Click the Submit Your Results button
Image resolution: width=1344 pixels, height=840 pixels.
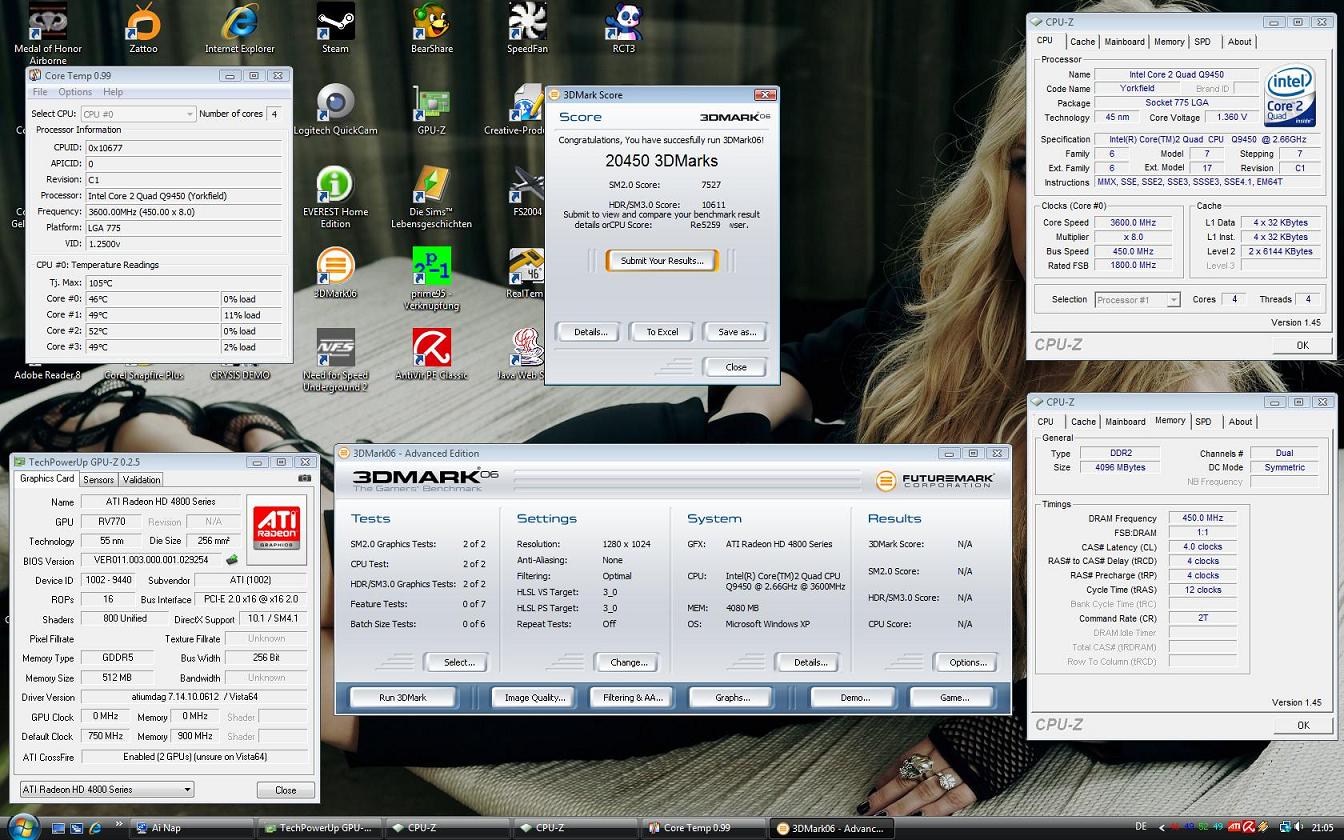[662, 261]
